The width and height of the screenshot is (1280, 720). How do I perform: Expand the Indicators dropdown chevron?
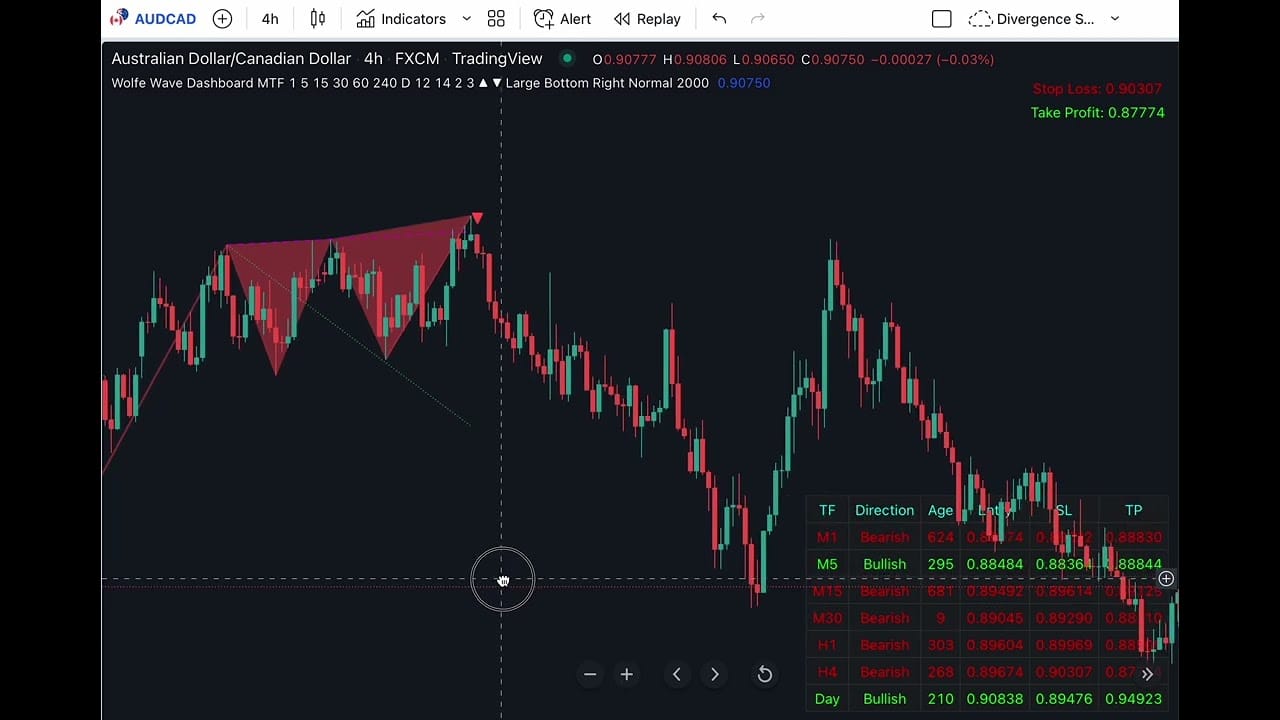coord(465,18)
